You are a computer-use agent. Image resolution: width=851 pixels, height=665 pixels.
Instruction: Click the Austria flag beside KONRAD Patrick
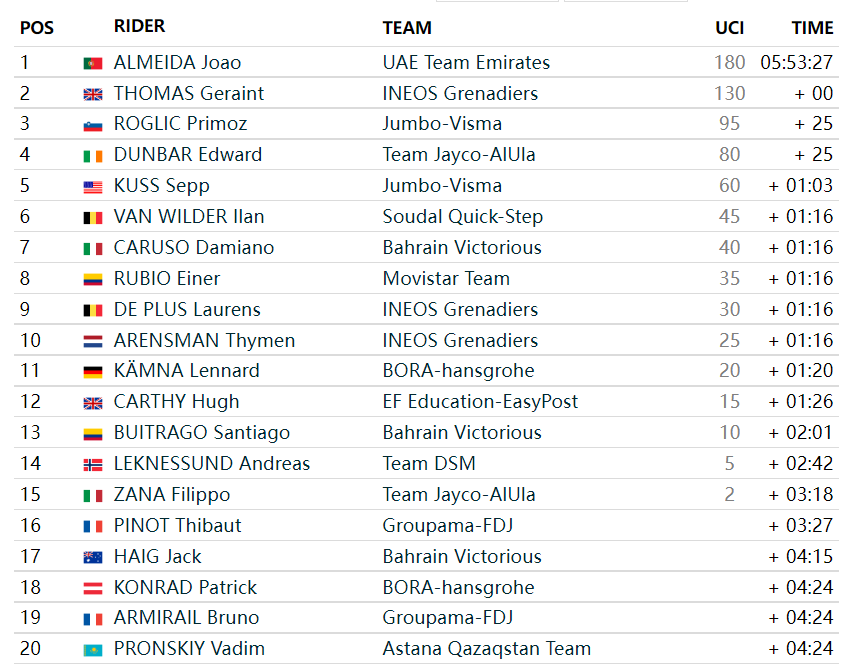coord(93,588)
